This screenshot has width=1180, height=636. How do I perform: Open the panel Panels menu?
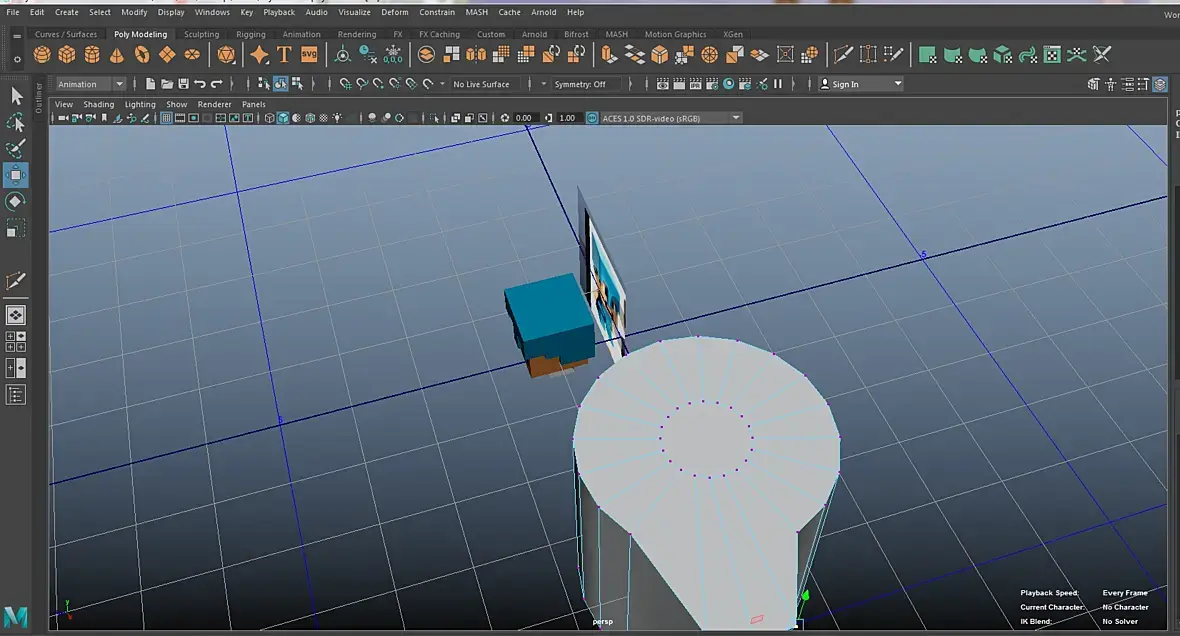[x=254, y=105]
